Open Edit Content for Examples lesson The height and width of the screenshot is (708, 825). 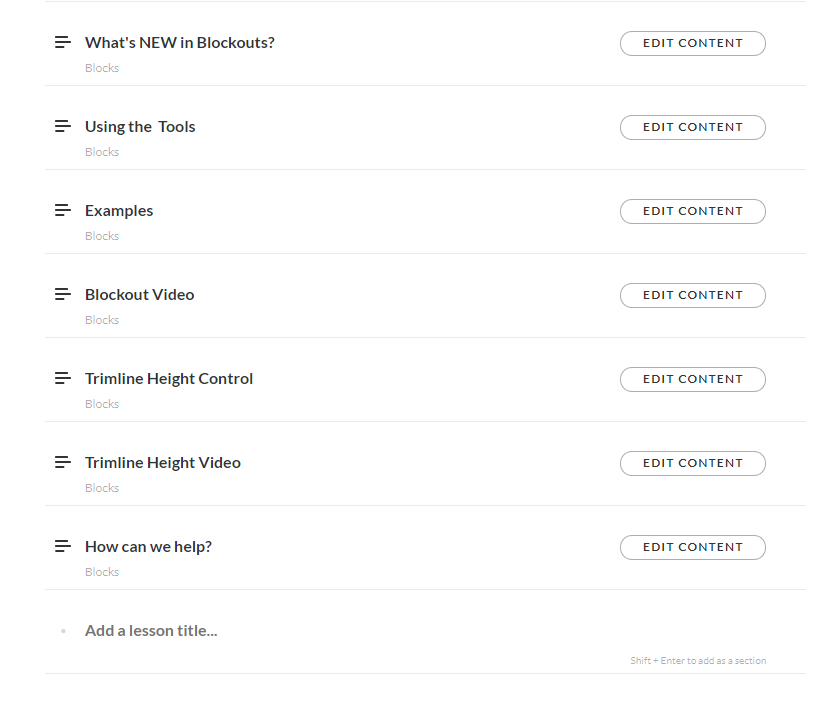[692, 211]
